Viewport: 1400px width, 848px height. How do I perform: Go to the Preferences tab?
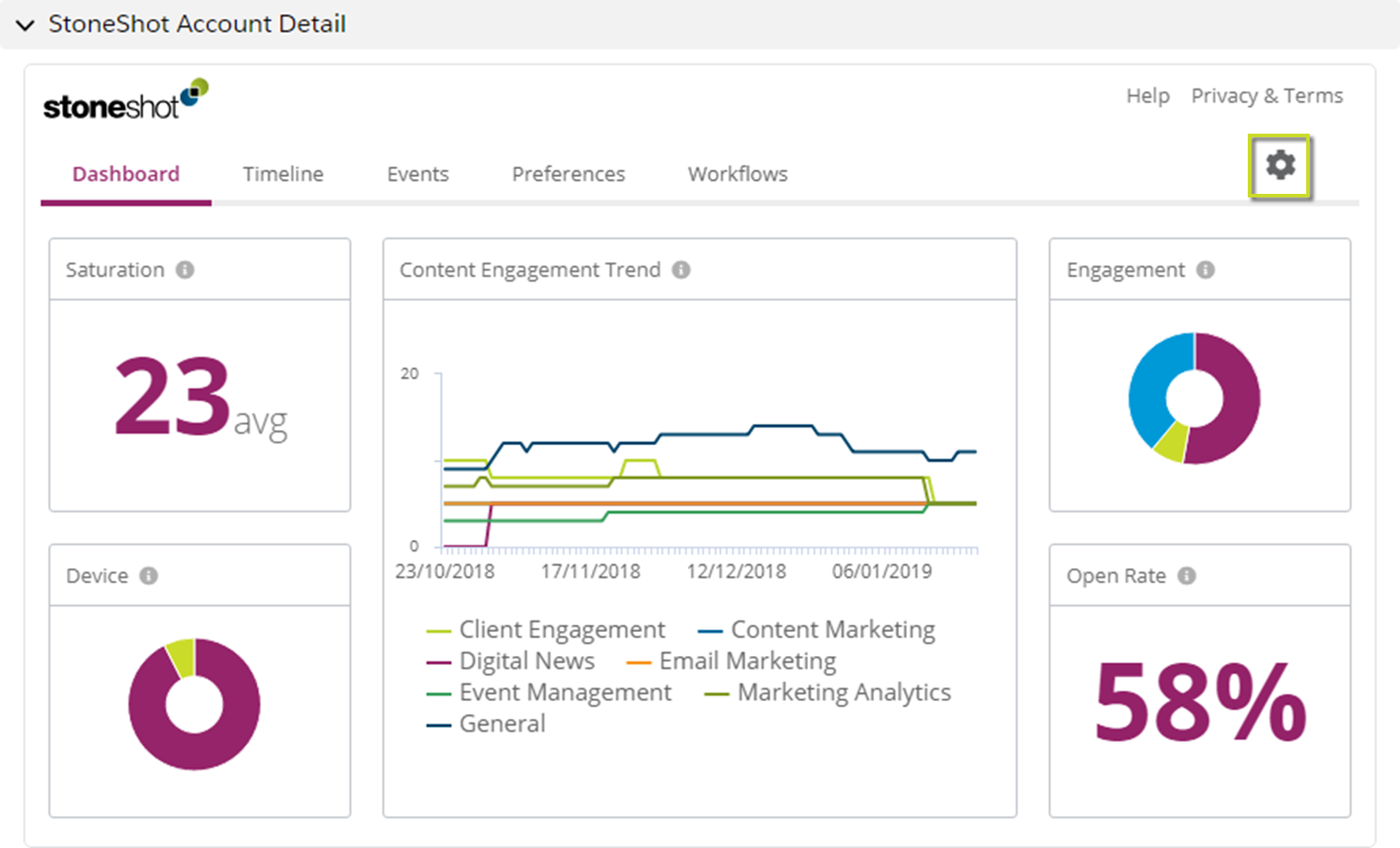(568, 174)
